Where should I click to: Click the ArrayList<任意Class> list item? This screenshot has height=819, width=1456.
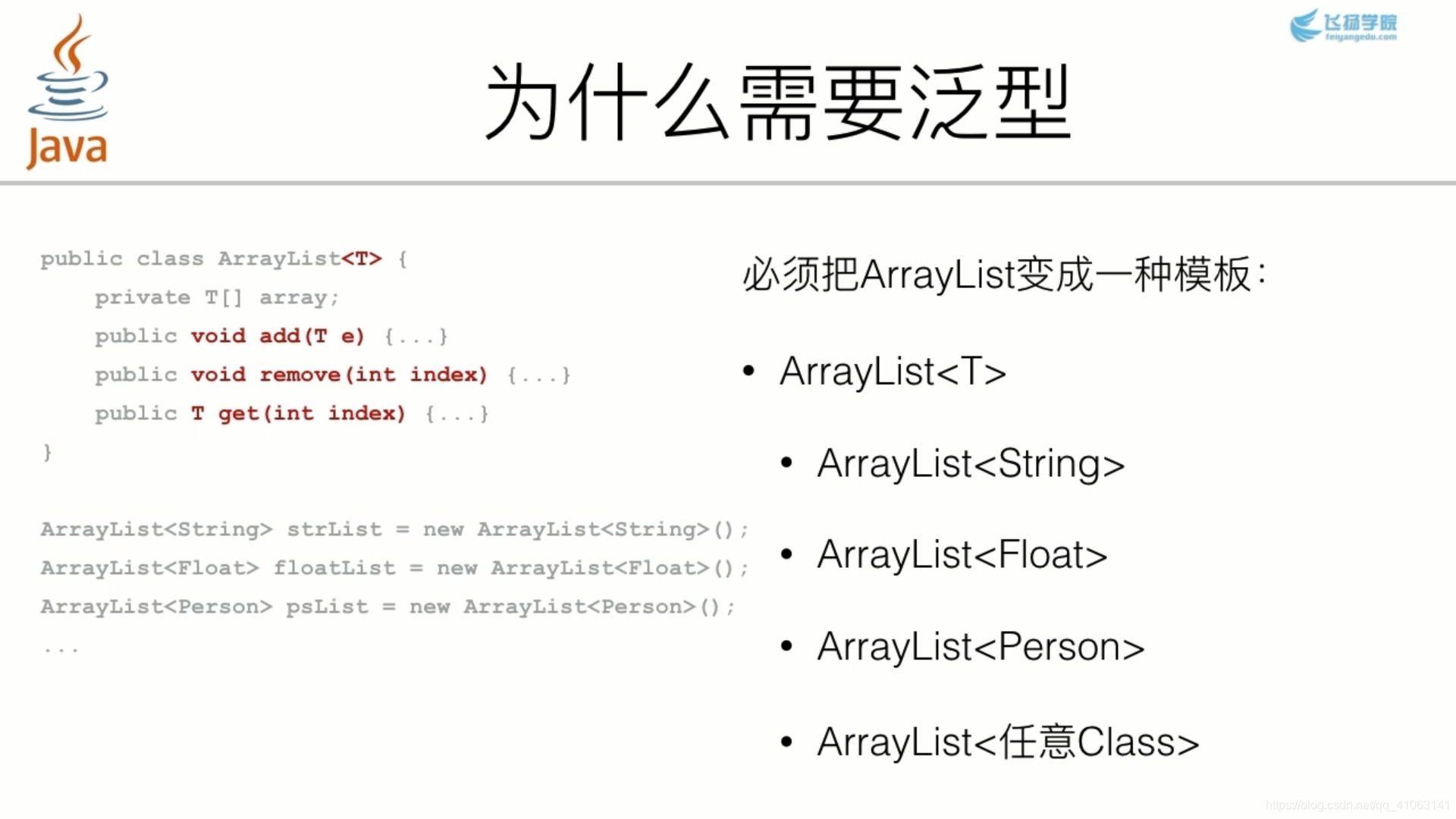tap(1004, 740)
